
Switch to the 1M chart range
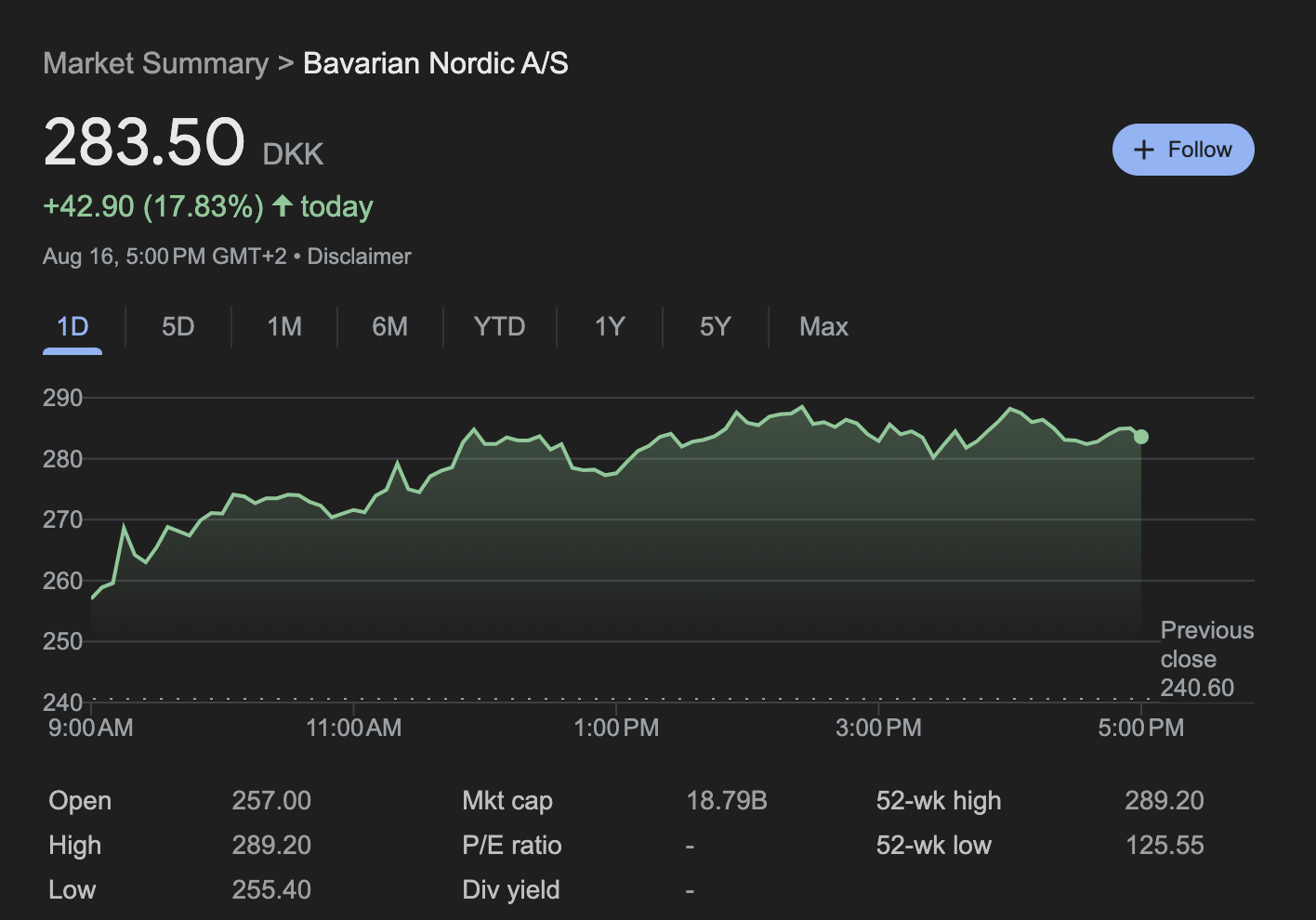[x=284, y=327]
